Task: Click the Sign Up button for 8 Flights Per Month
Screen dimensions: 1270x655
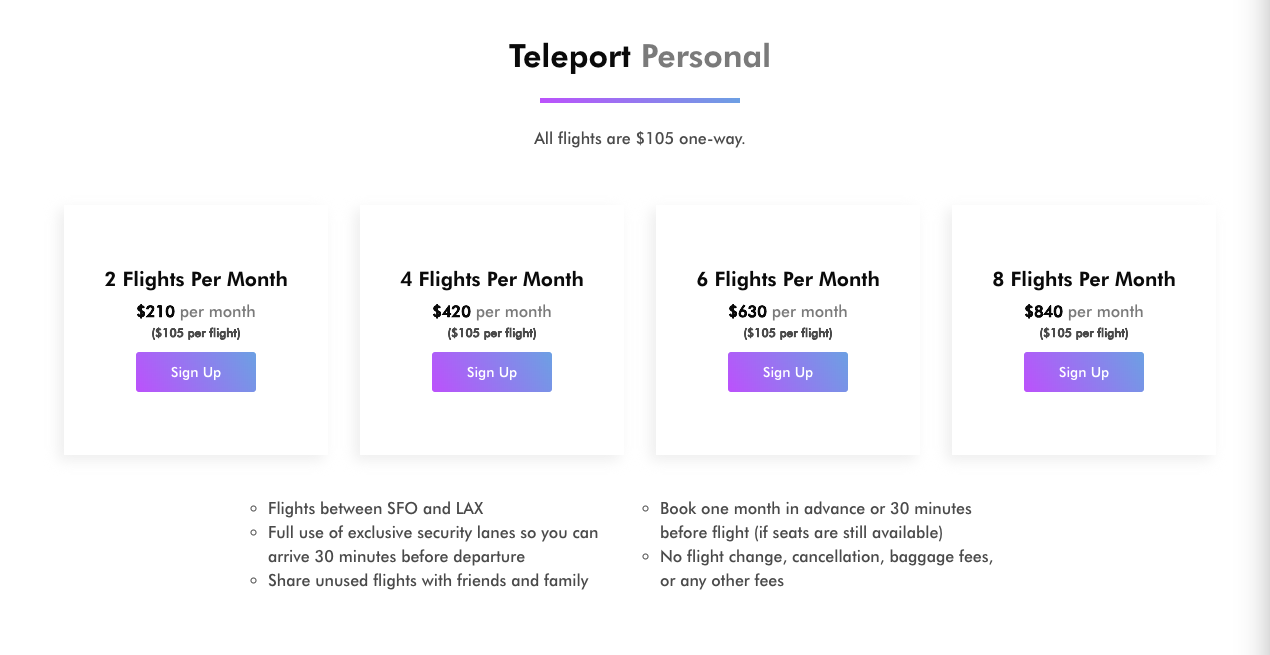Action: (1084, 371)
